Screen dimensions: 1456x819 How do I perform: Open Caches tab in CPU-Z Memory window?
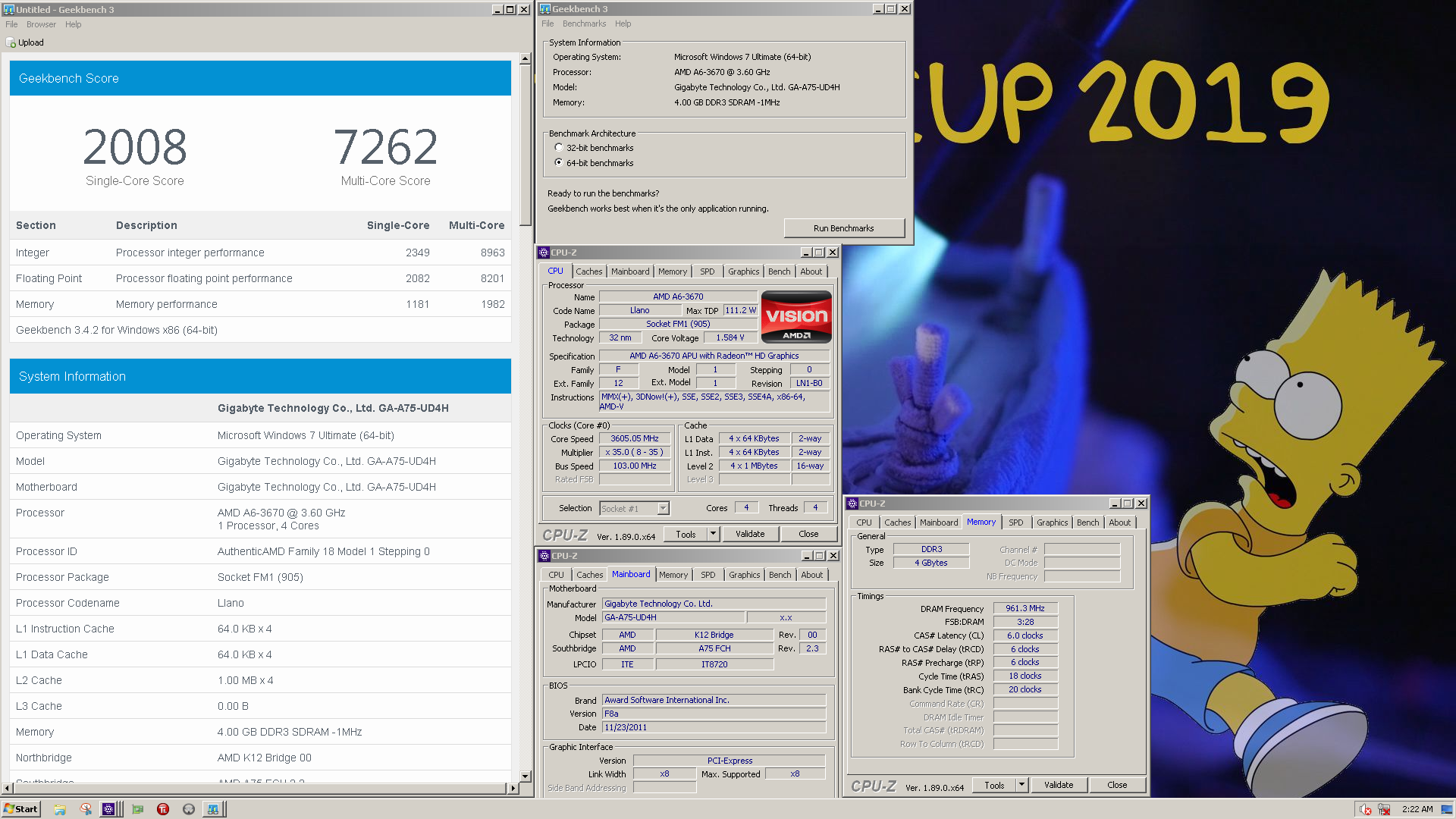click(897, 522)
